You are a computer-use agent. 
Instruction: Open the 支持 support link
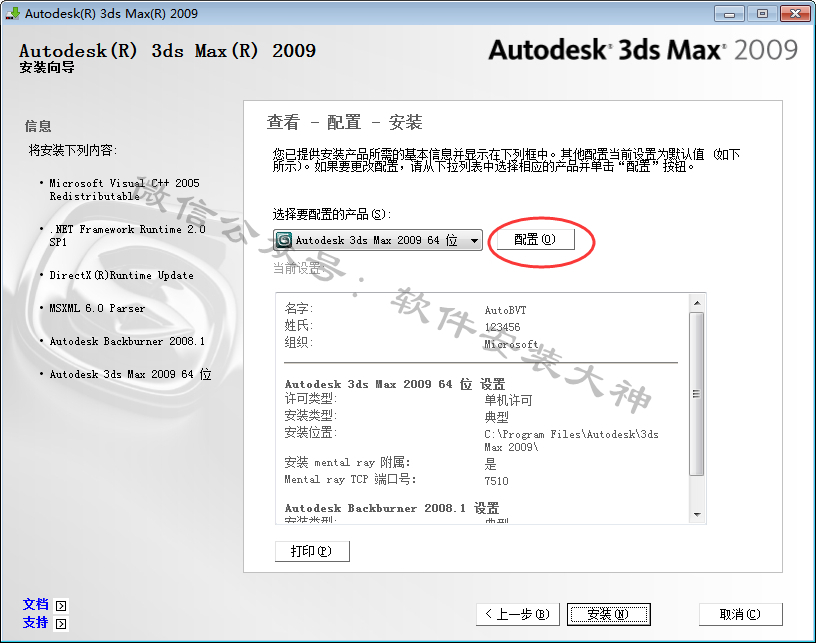(35, 622)
